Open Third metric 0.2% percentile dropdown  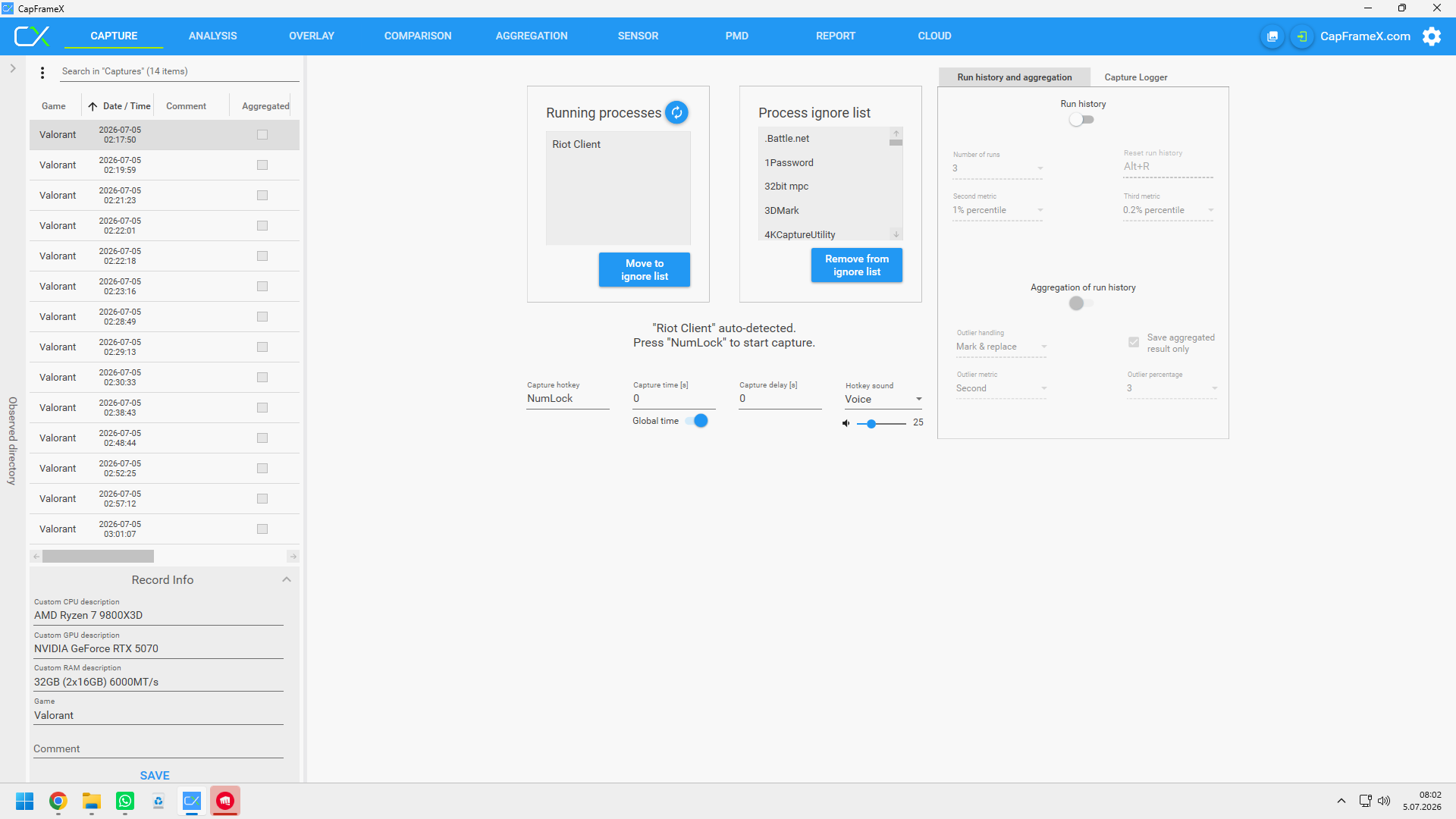coord(1169,211)
